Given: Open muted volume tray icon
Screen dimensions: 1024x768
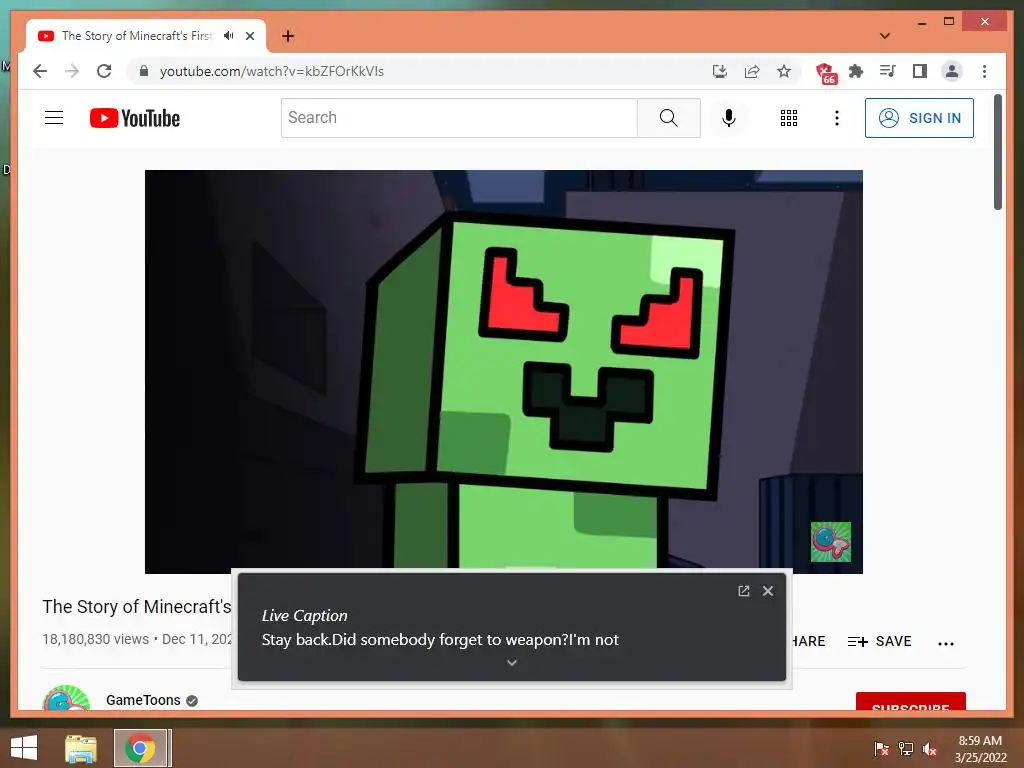Looking at the screenshot, I should [x=930, y=749].
